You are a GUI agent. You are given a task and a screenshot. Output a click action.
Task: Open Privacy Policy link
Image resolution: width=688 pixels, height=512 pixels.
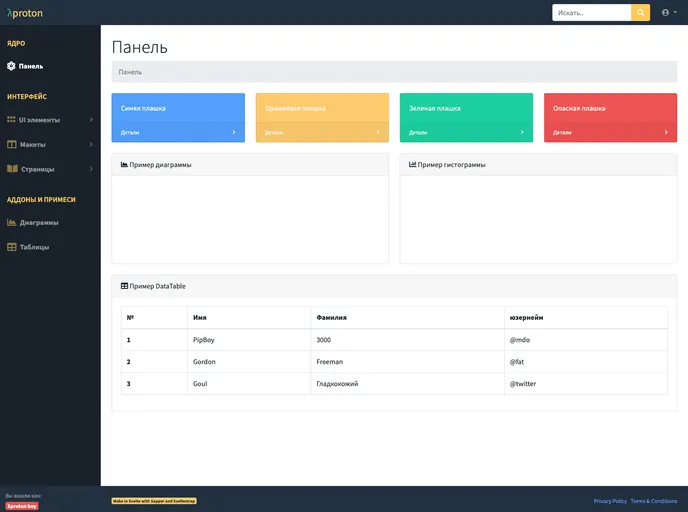pyautogui.click(x=610, y=501)
